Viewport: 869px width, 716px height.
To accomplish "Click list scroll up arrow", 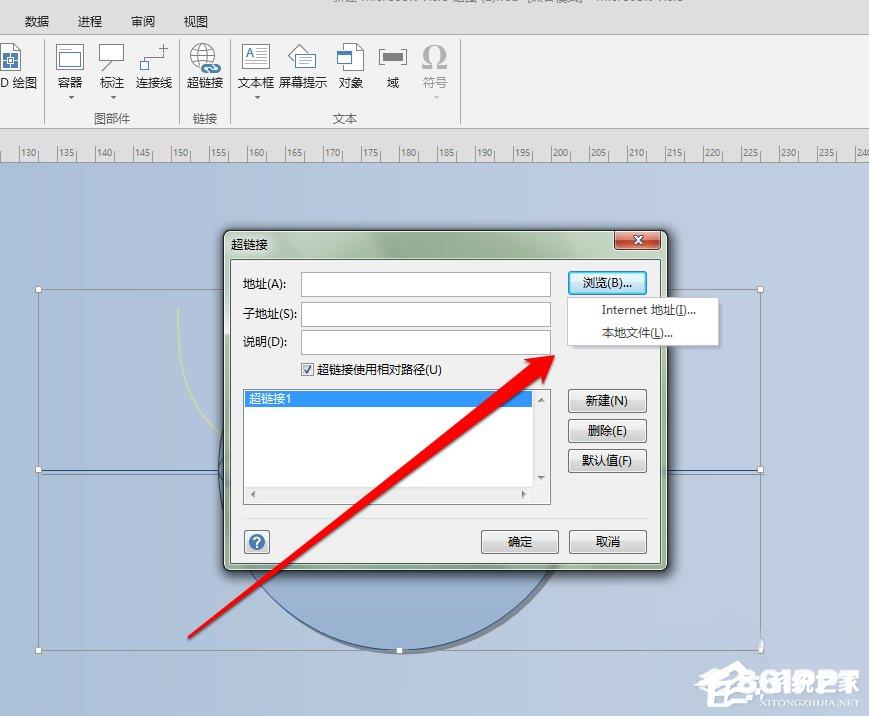I will pos(541,400).
